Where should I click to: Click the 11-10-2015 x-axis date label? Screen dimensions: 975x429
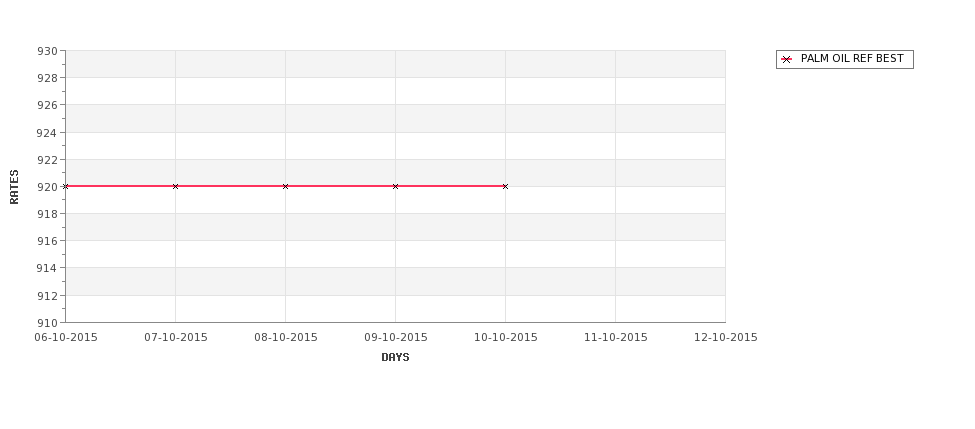click(x=616, y=338)
